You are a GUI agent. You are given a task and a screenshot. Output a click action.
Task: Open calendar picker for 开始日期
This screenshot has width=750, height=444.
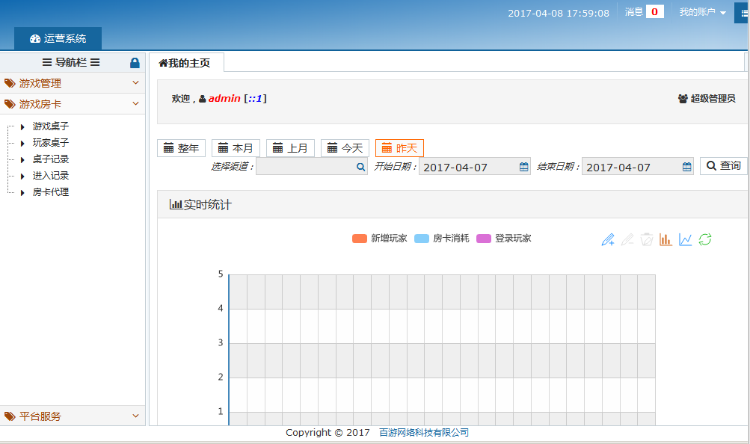(524, 167)
